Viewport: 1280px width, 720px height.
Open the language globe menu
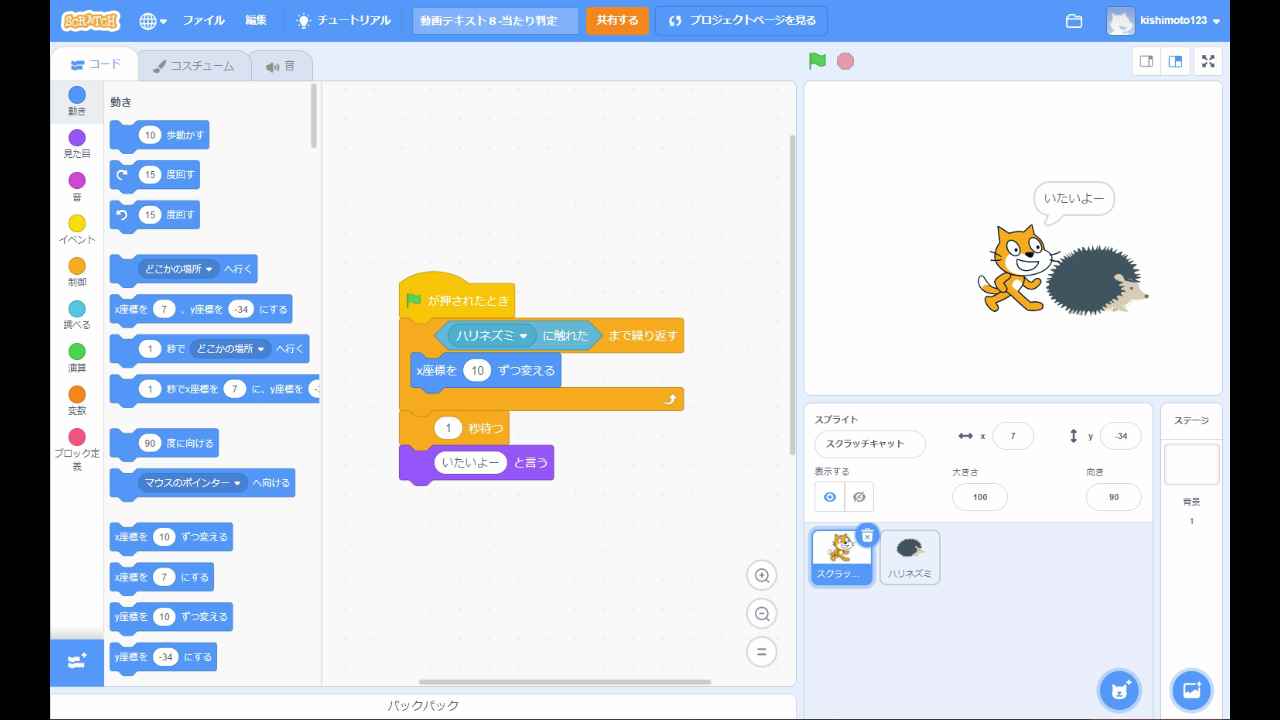pos(153,20)
